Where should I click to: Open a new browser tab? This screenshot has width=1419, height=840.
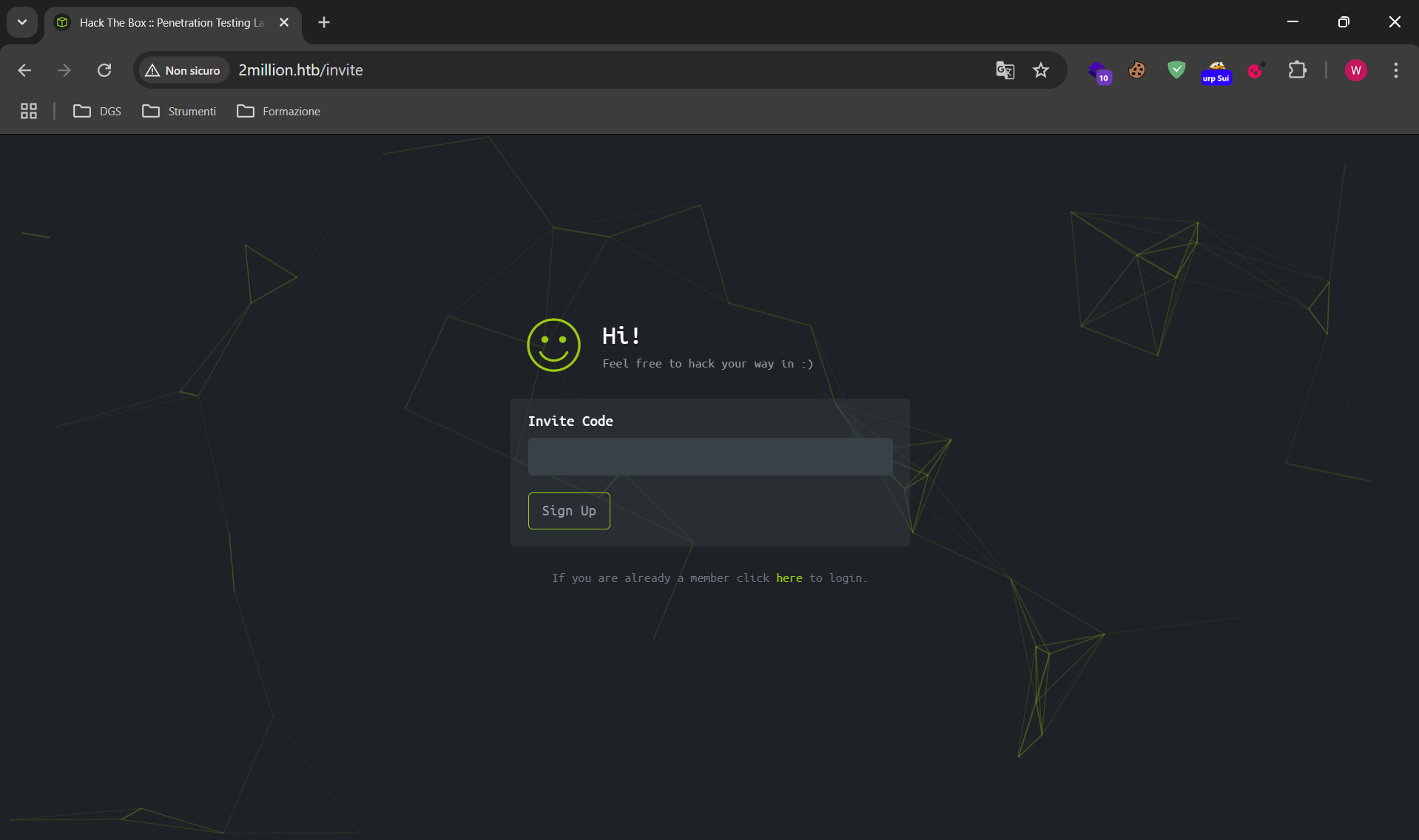(324, 22)
